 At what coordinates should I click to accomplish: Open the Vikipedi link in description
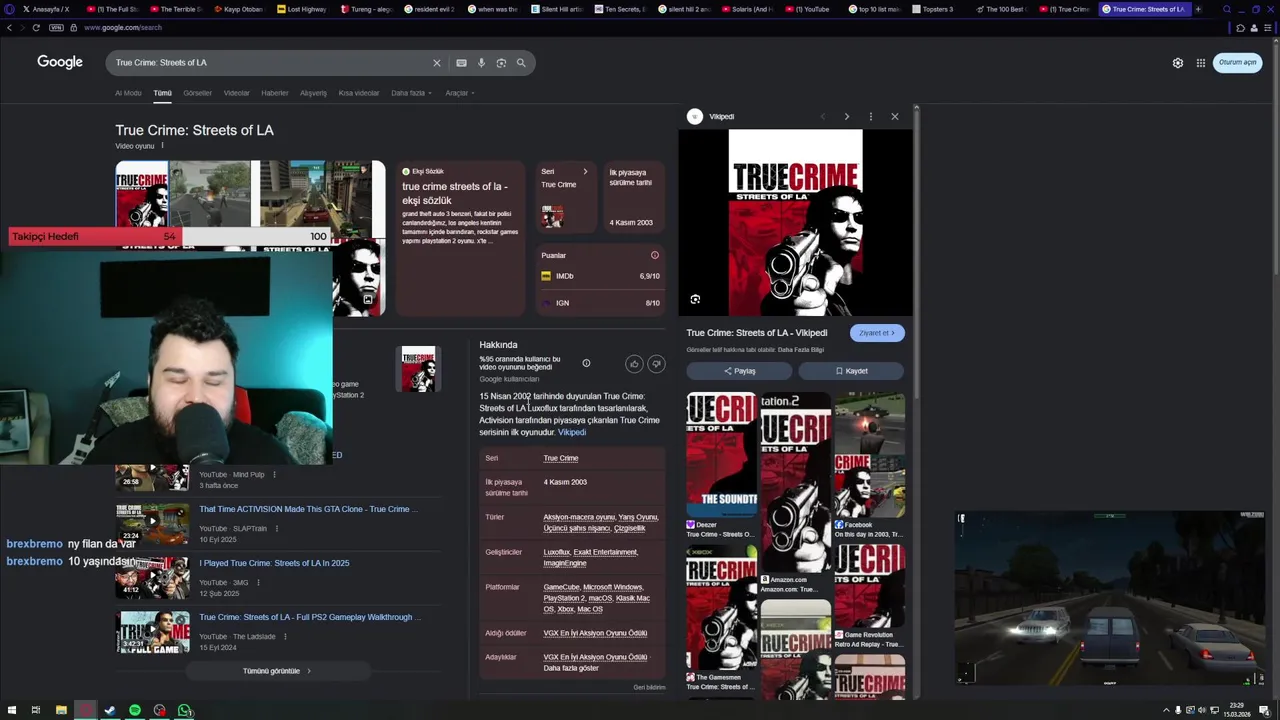[572, 432]
